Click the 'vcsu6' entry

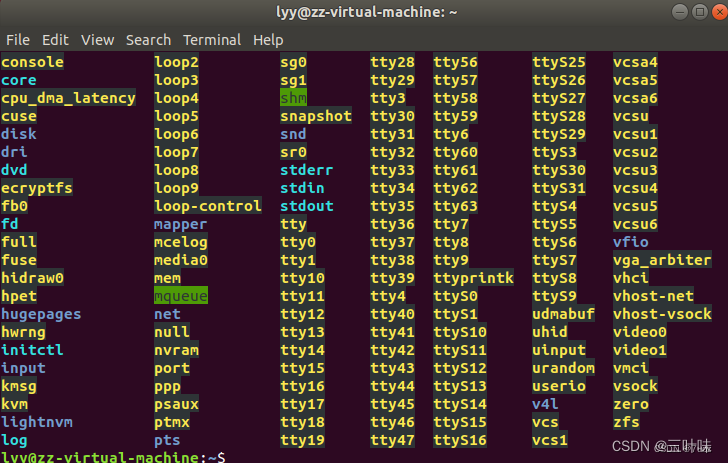pos(636,224)
